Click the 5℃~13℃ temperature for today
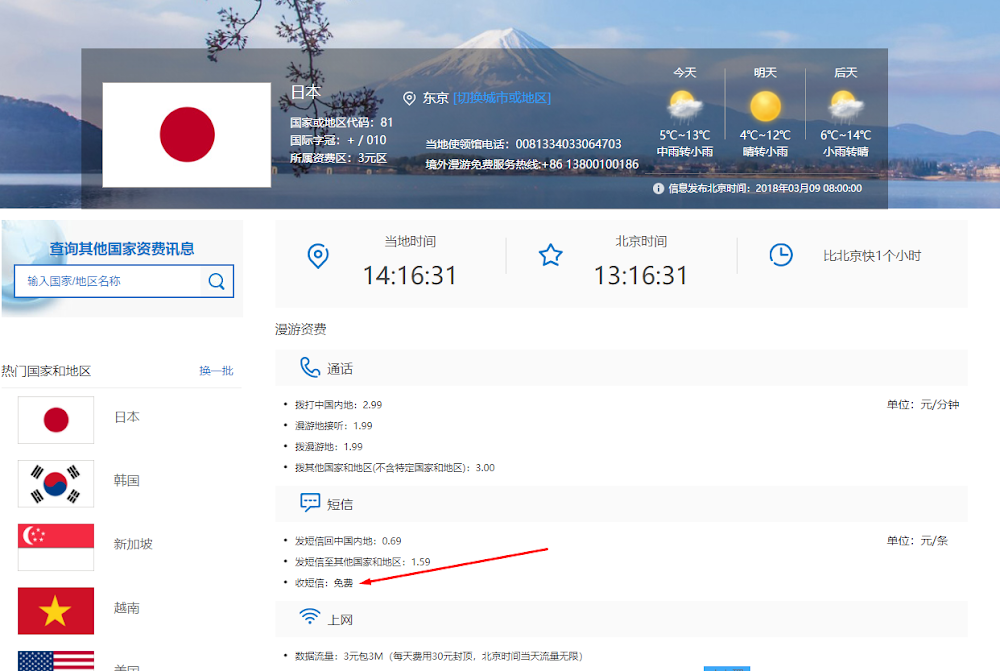 click(x=684, y=135)
